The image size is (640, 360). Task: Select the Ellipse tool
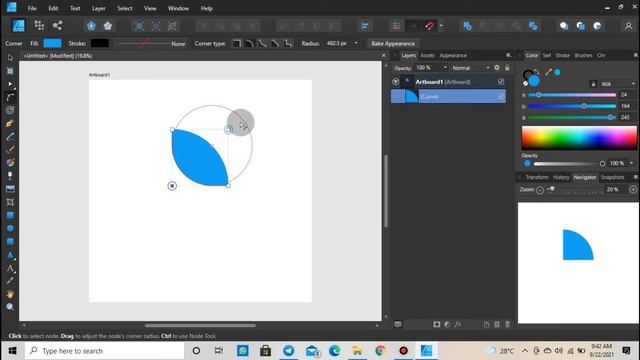pos(10,228)
